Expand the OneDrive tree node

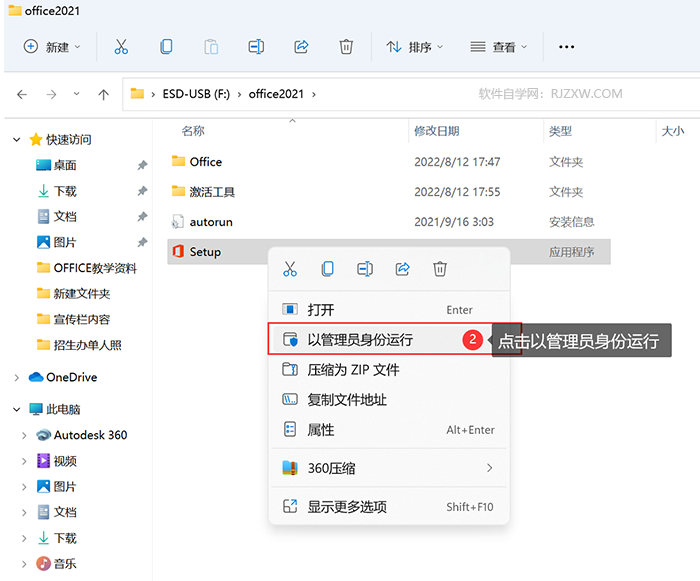(17, 378)
